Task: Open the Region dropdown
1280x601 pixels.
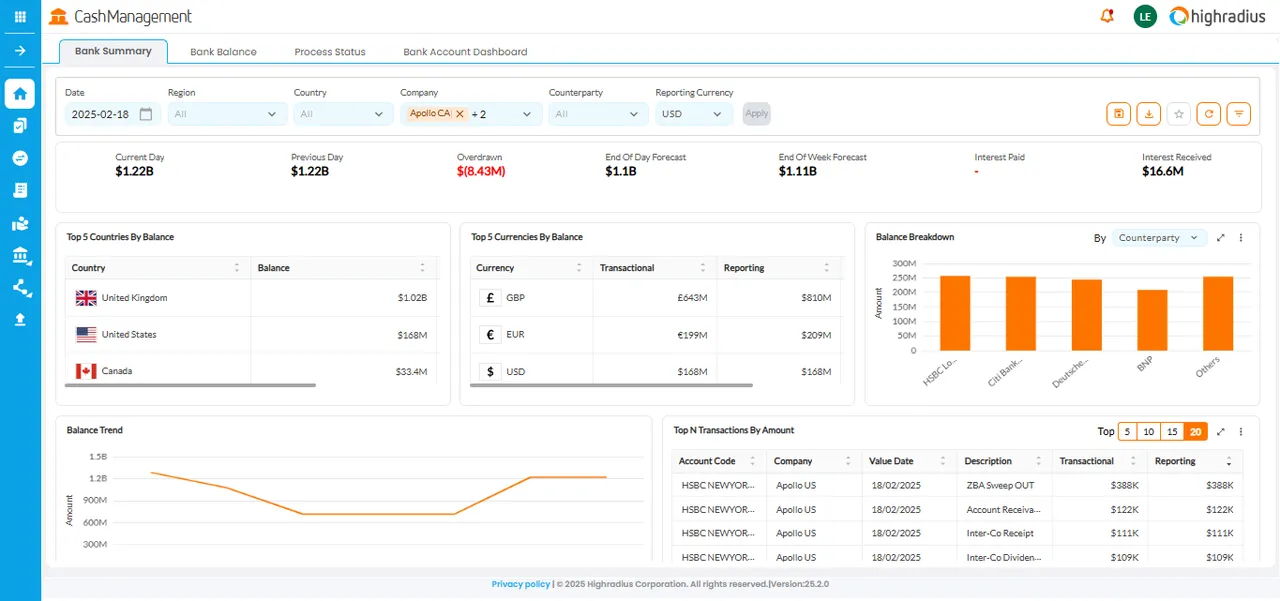Action: [227, 114]
